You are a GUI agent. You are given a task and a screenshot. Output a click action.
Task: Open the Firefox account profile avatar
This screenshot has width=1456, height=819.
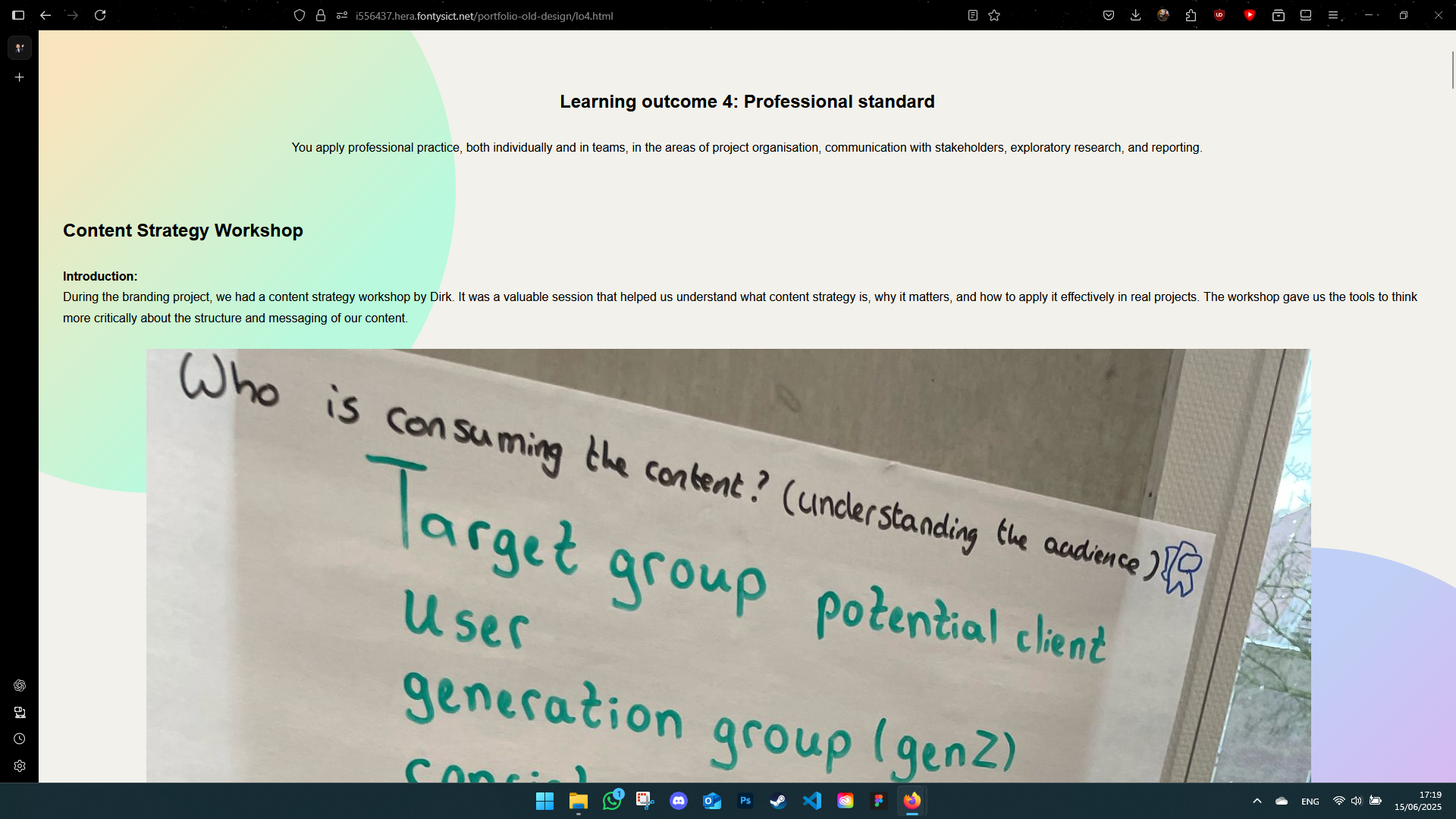(x=1163, y=15)
